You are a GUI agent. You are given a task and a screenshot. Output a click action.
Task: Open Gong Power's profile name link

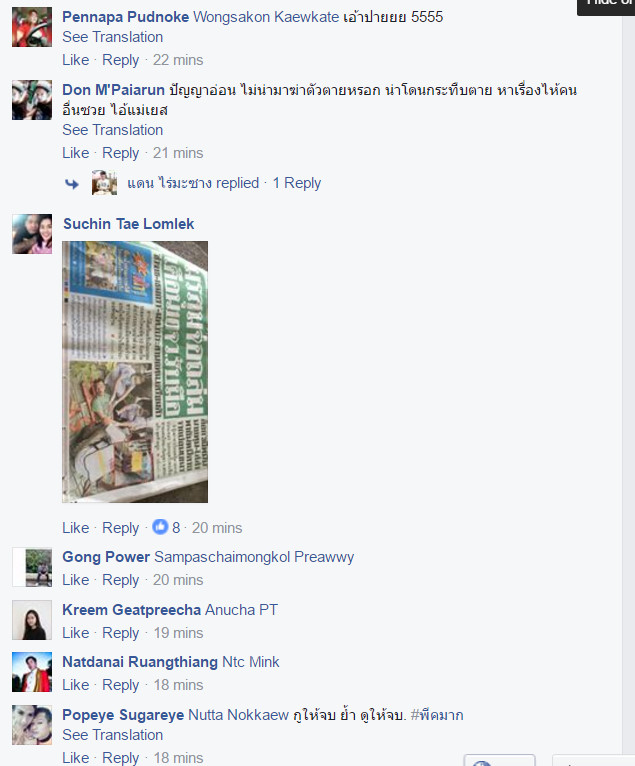coord(106,557)
